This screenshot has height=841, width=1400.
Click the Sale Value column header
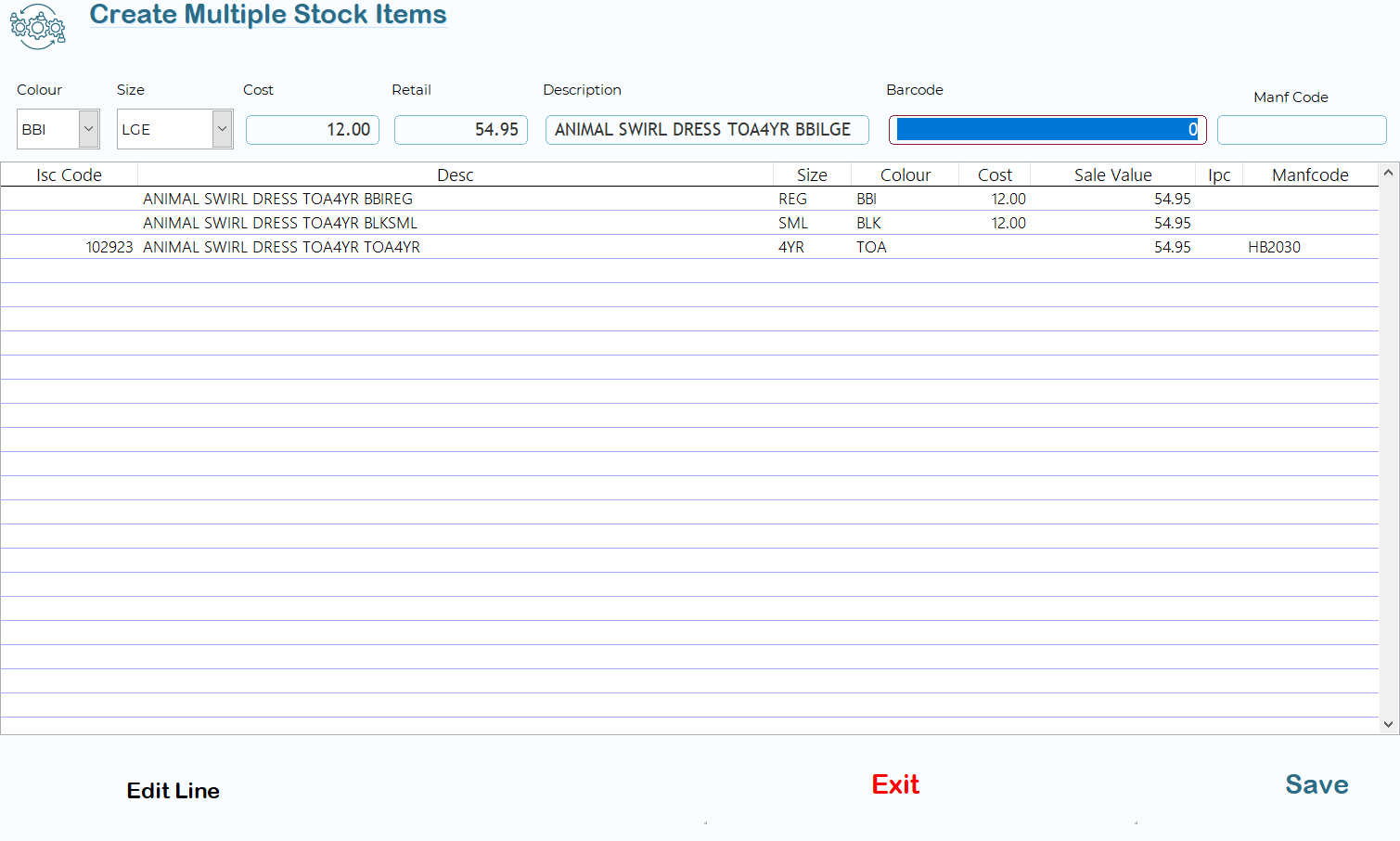tap(1112, 175)
